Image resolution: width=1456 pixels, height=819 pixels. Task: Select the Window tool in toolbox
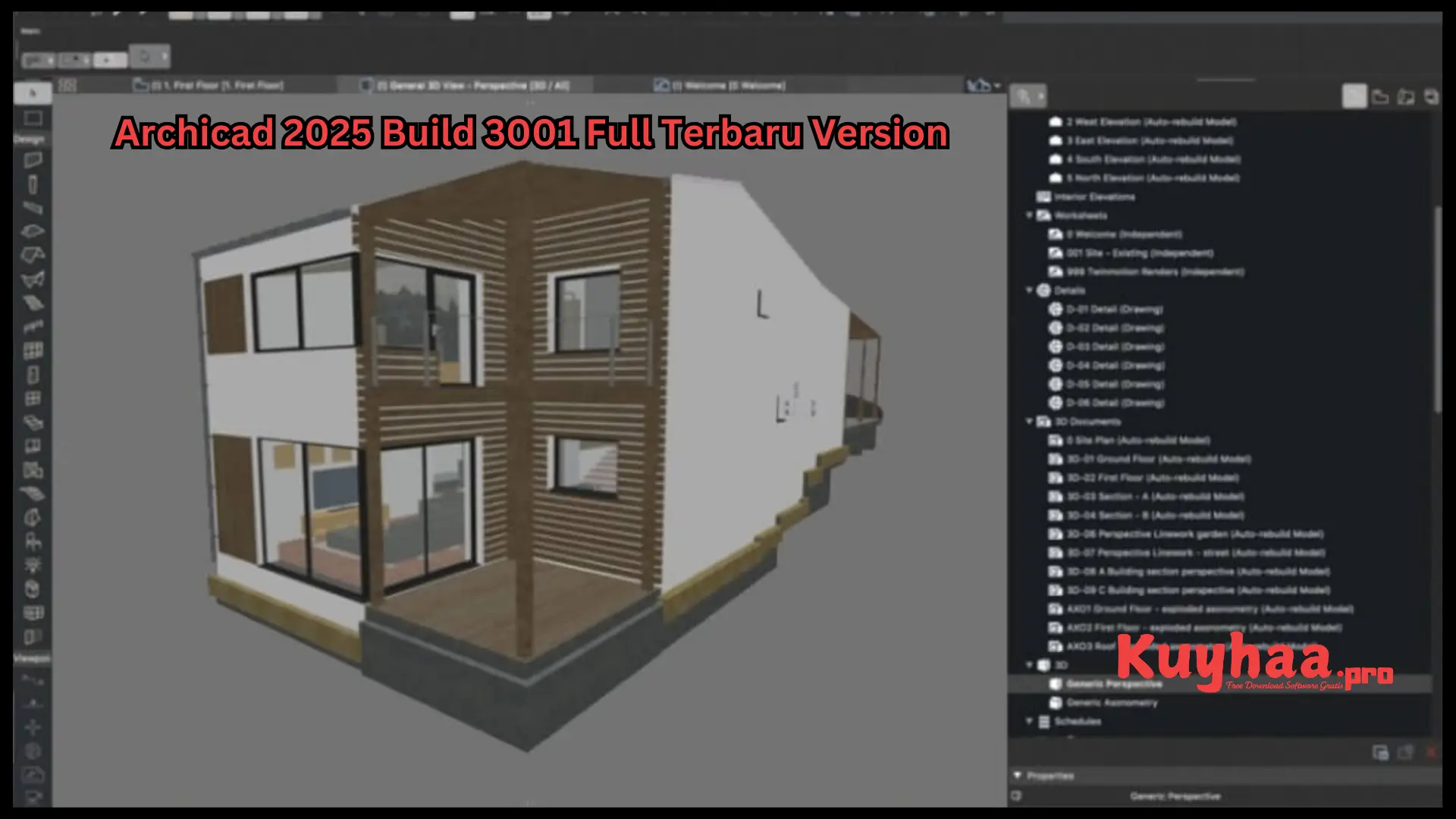[x=33, y=398]
